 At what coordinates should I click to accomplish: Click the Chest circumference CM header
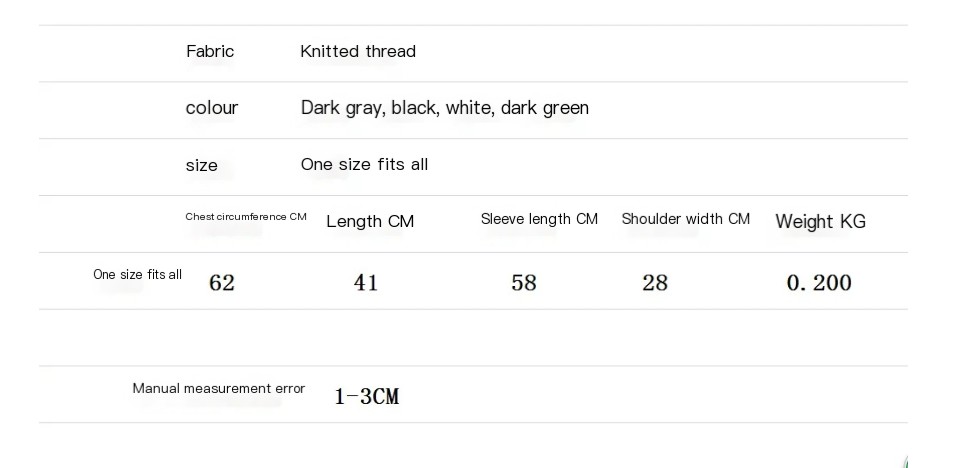246,217
